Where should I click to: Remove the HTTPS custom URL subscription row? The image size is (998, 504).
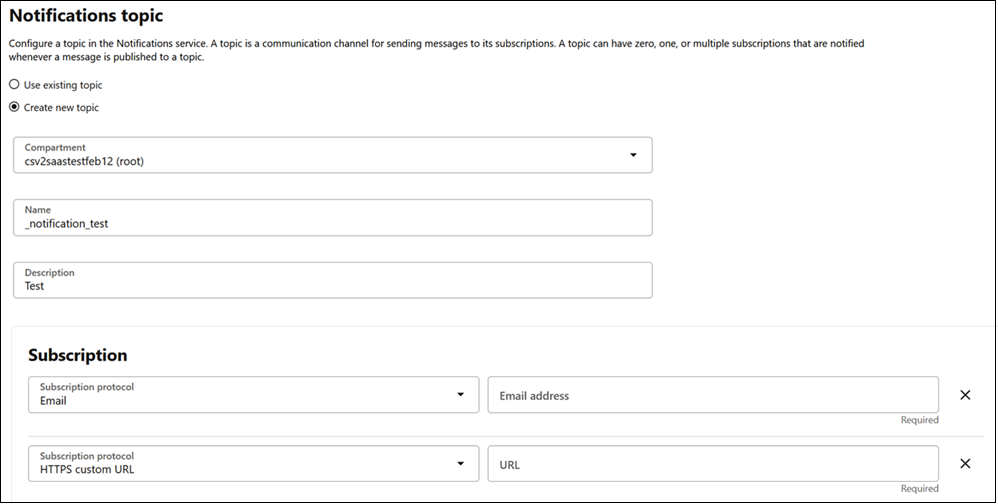click(965, 463)
